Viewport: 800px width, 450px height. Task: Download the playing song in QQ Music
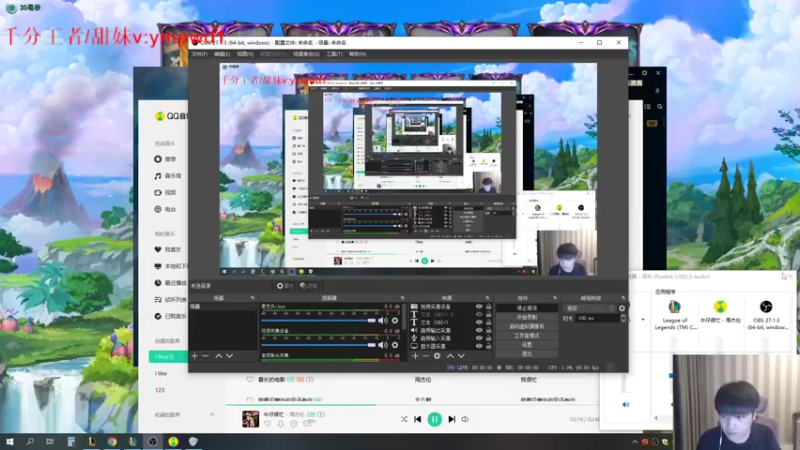(x=281, y=423)
